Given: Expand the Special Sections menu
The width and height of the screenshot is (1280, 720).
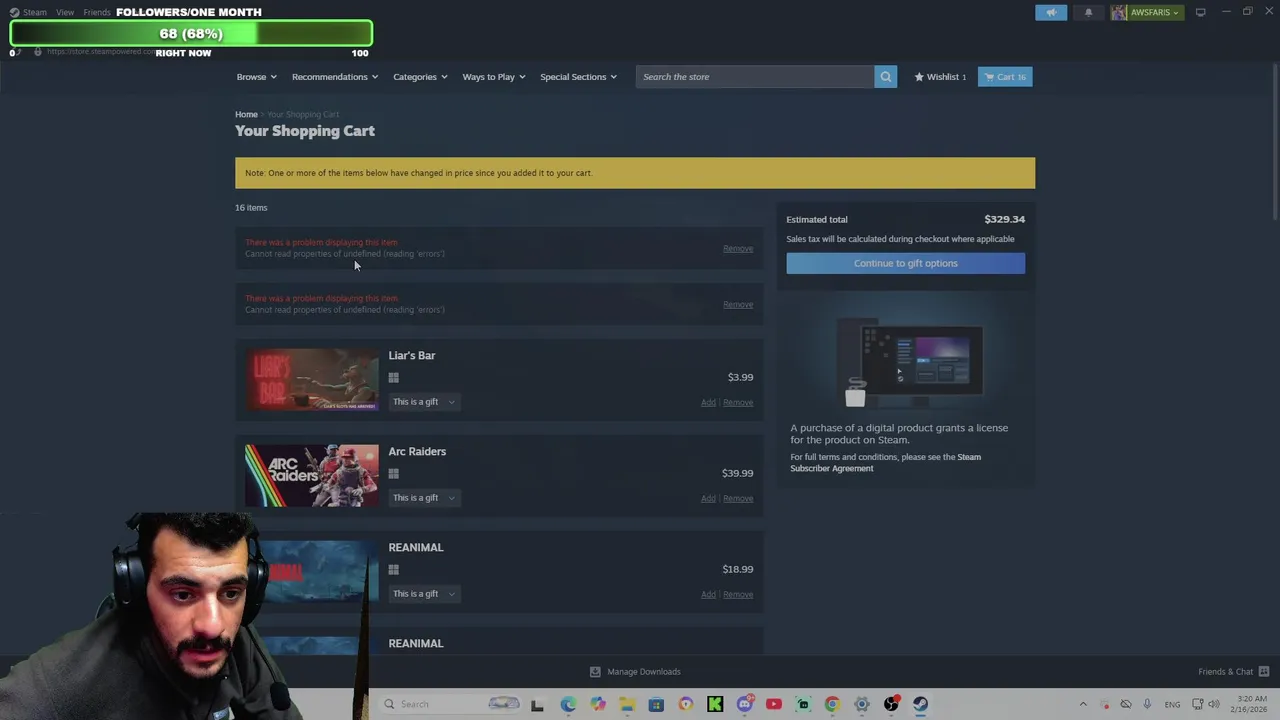Looking at the screenshot, I should pos(578,77).
